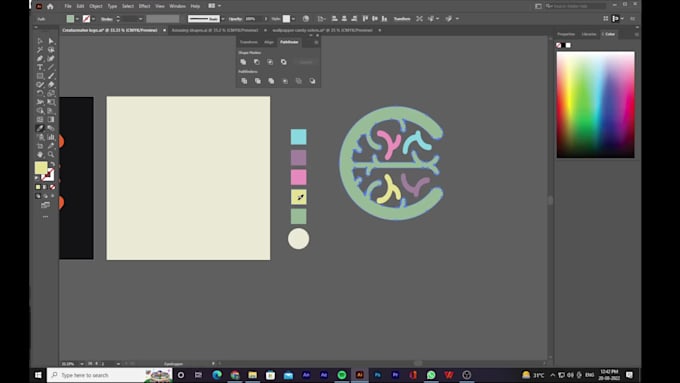The height and width of the screenshot is (383, 680).
Task: Click the Intersect shape mode icon
Action: (270, 62)
